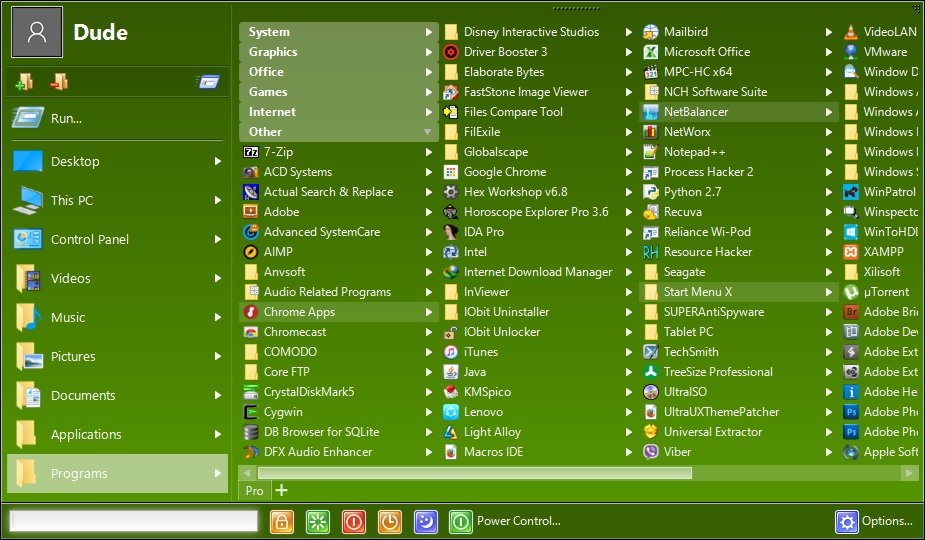This screenshot has width=925, height=540.
Task: Click the orange Lock button
Action: pos(282,522)
